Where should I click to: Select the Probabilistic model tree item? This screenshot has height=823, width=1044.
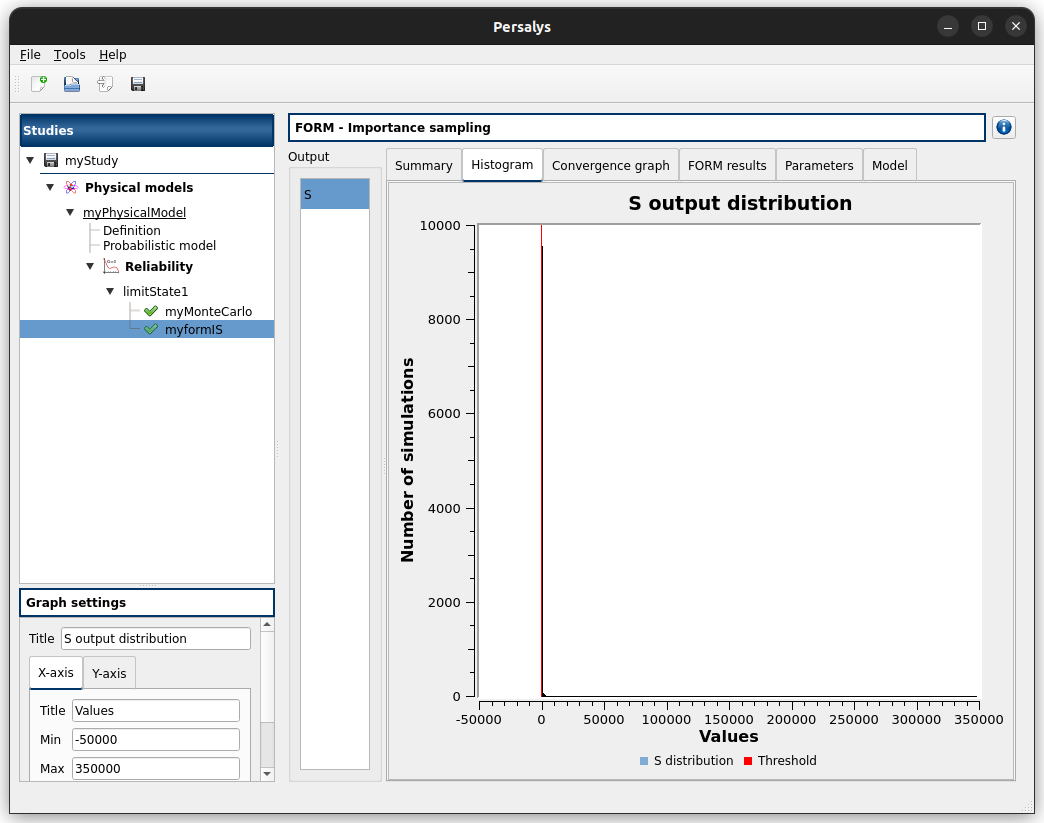pos(159,245)
